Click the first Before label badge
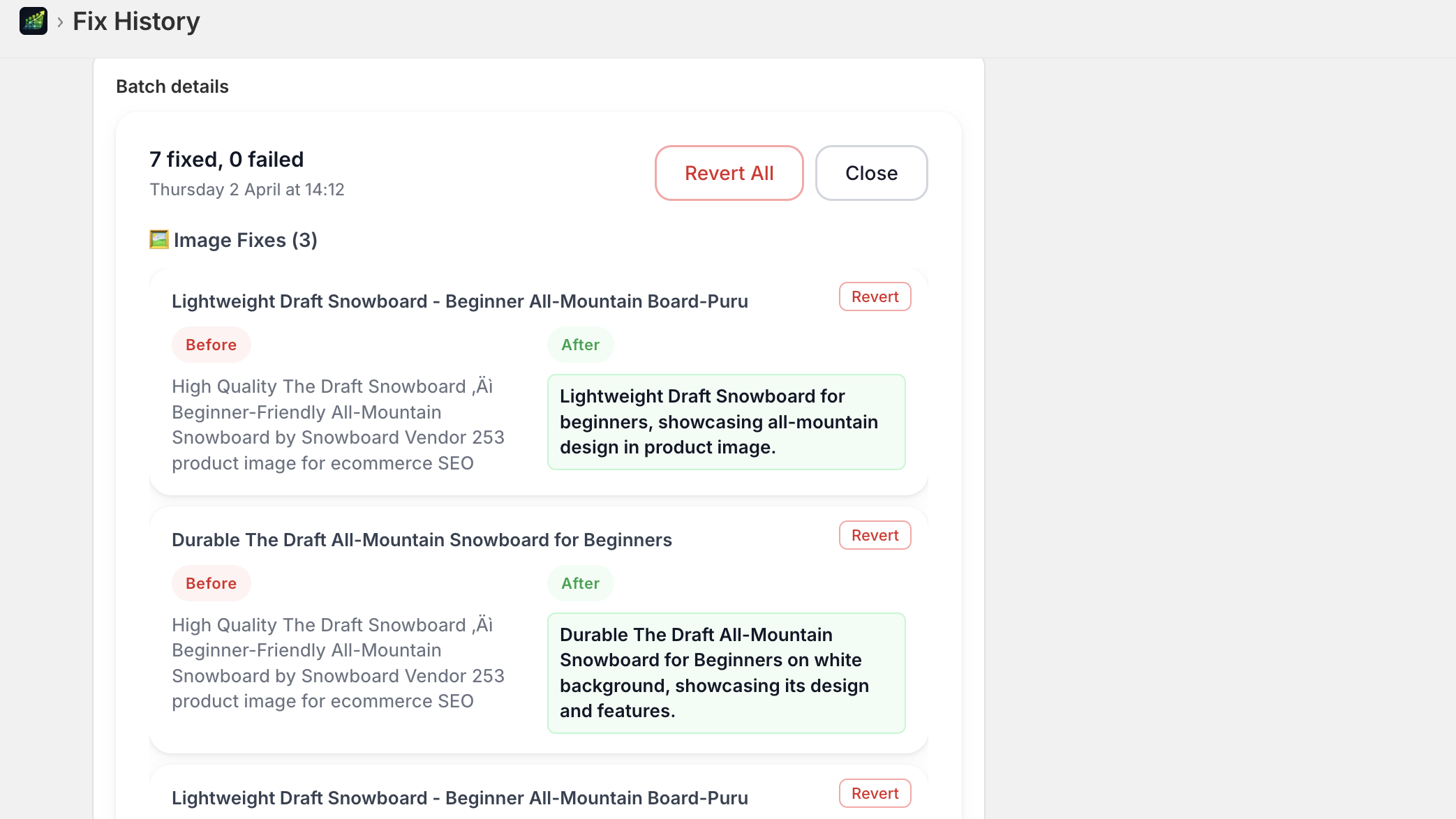 pos(211,345)
